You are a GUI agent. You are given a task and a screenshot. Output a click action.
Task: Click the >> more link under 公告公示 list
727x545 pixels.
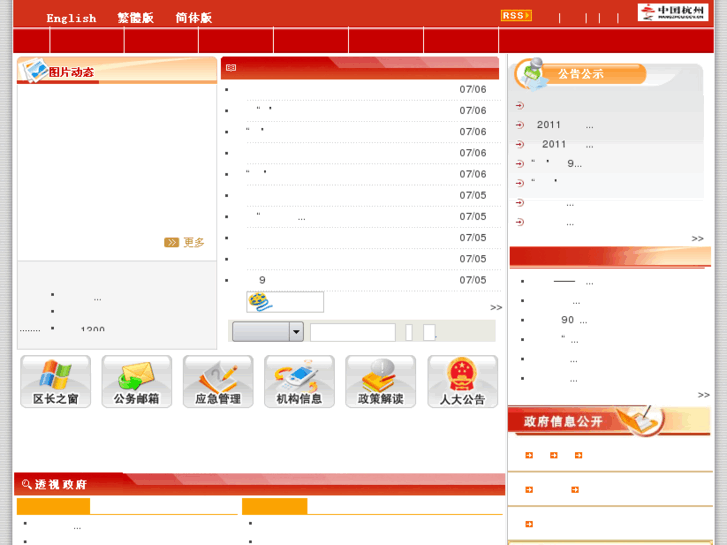pyautogui.click(x=697, y=238)
